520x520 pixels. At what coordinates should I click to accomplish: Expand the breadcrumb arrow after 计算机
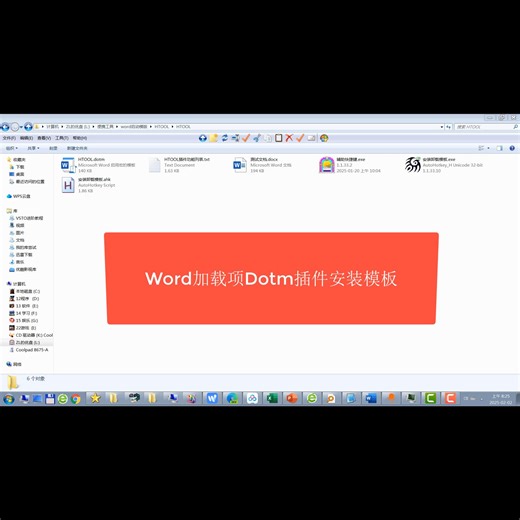pyautogui.click(x=62, y=127)
